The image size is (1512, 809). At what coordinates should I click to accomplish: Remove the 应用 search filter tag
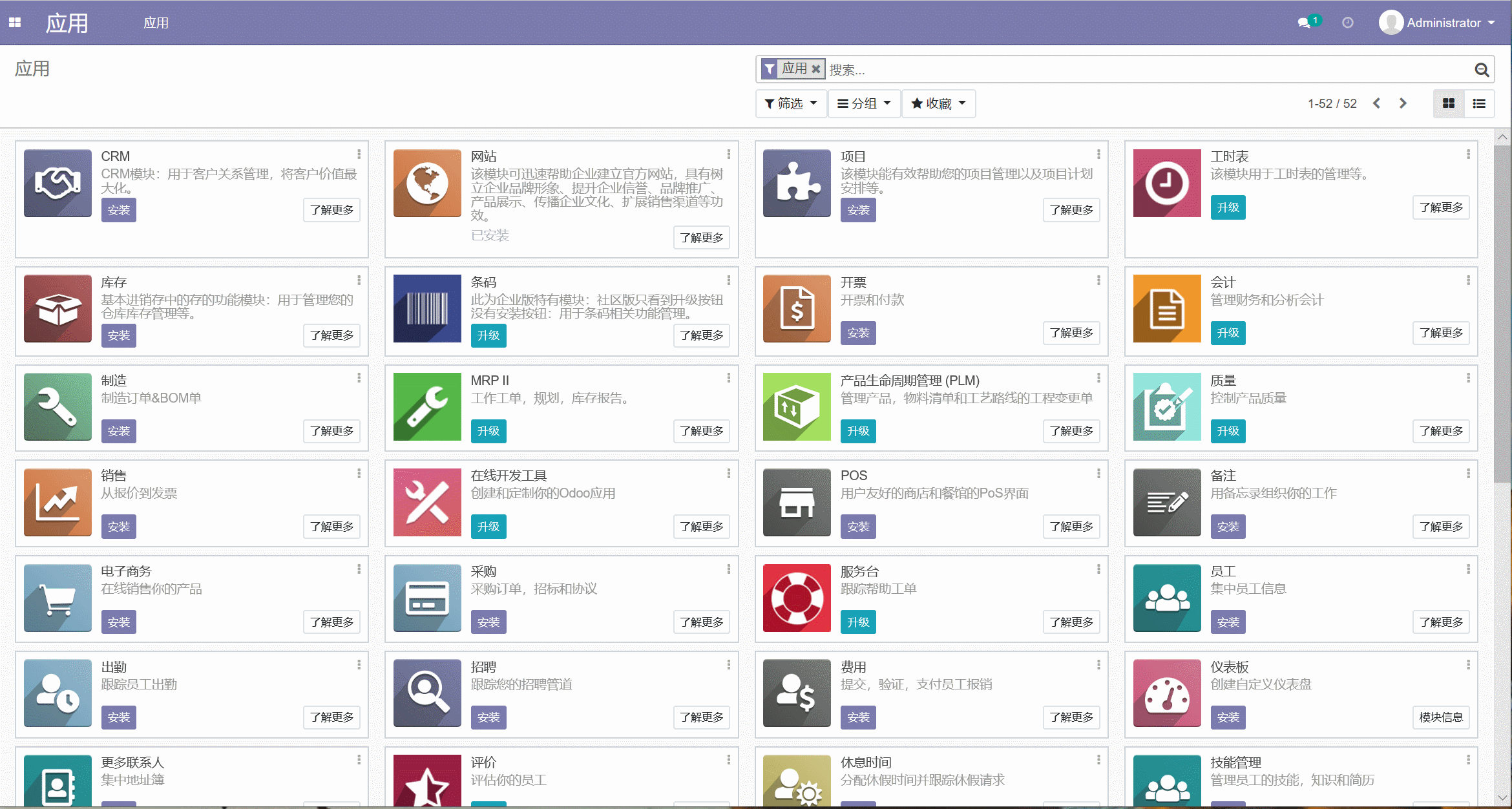pos(816,68)
